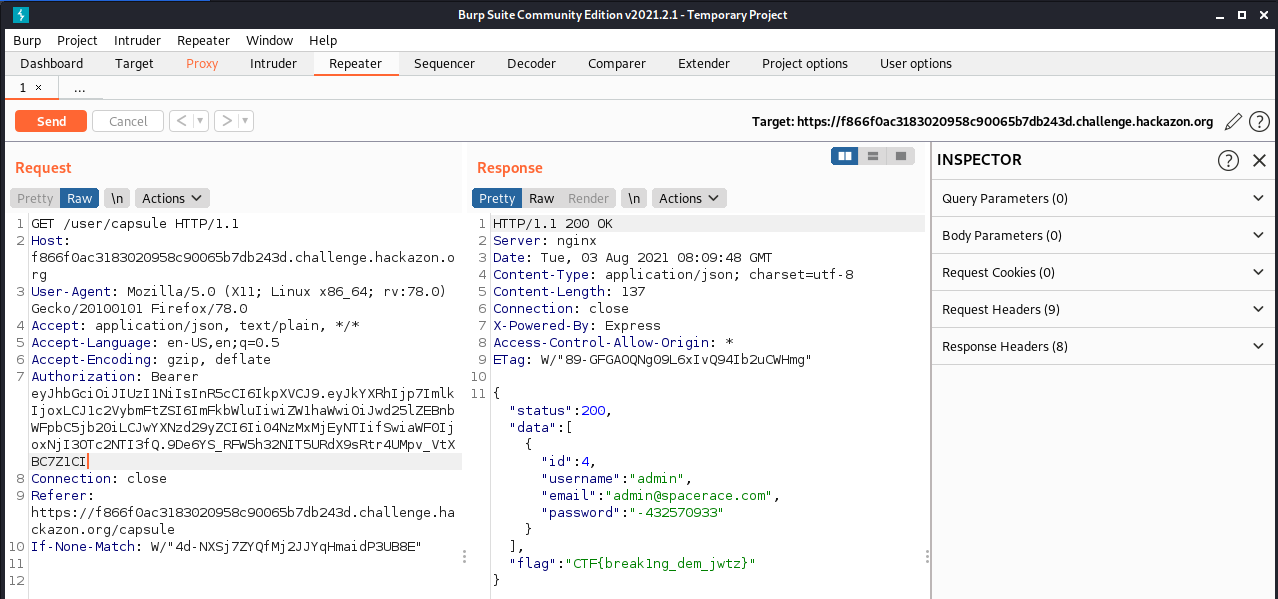Expand Query Parameters (0) section

1104,198
